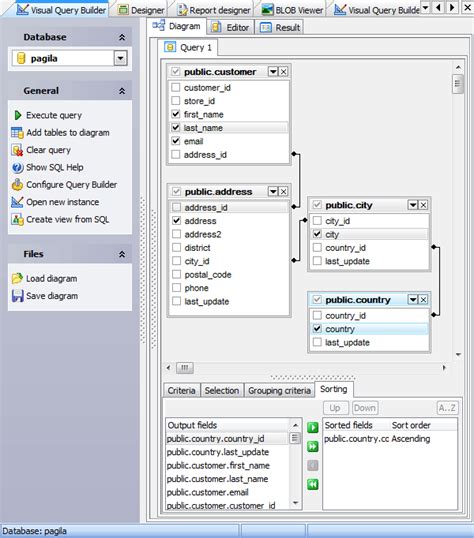Switch to the Editor tab
Screen dimensions: 474x538
pos(231,27)
